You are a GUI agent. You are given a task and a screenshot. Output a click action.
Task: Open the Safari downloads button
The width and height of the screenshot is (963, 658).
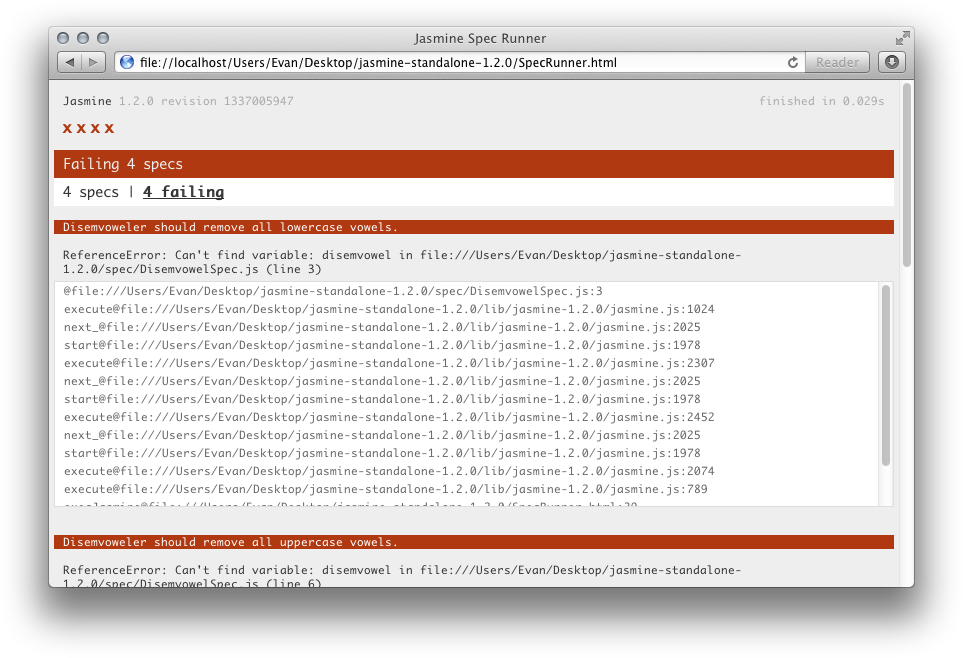[892, 62]
